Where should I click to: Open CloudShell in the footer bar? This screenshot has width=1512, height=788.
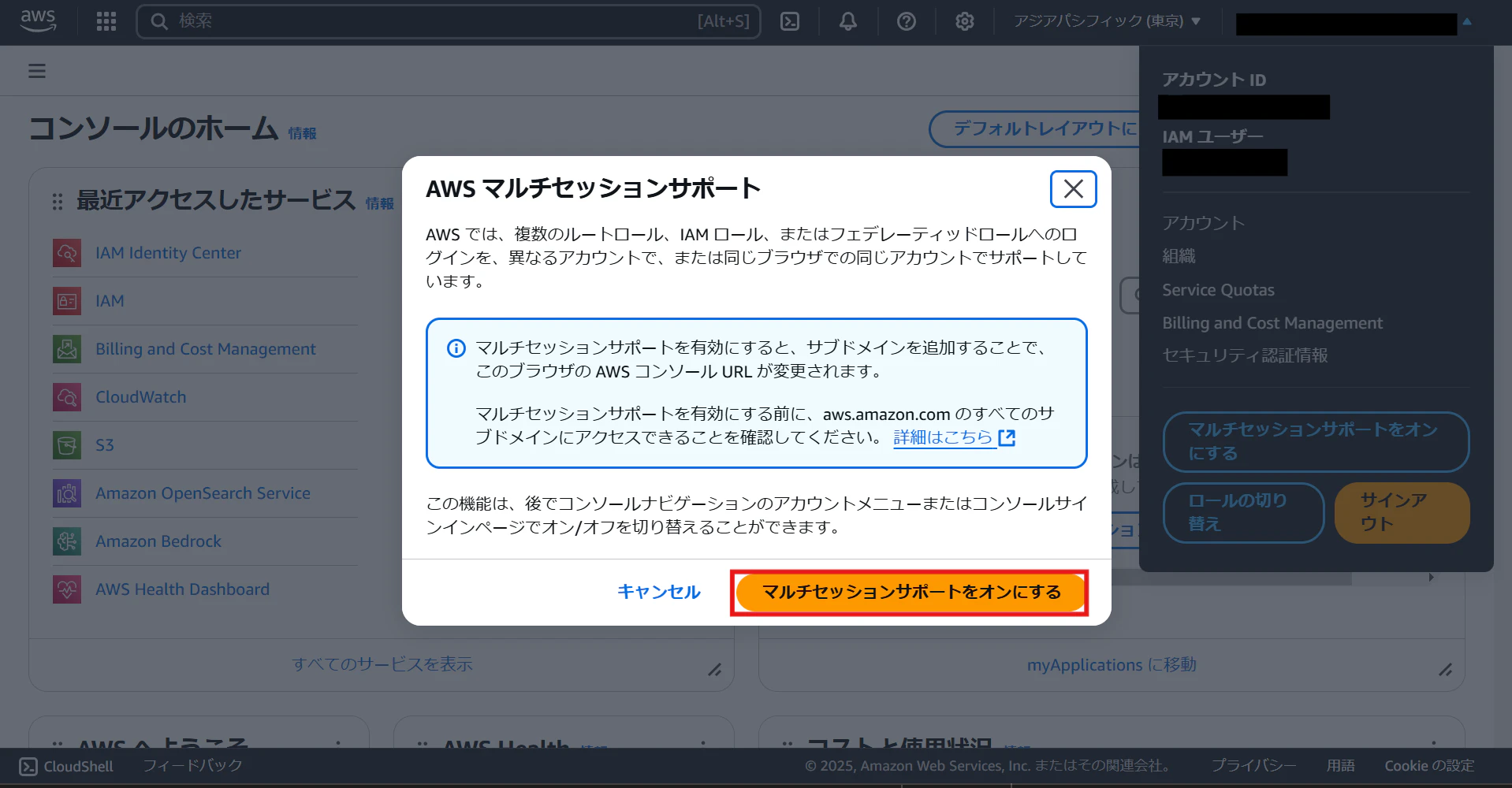[x=66, y=767]
